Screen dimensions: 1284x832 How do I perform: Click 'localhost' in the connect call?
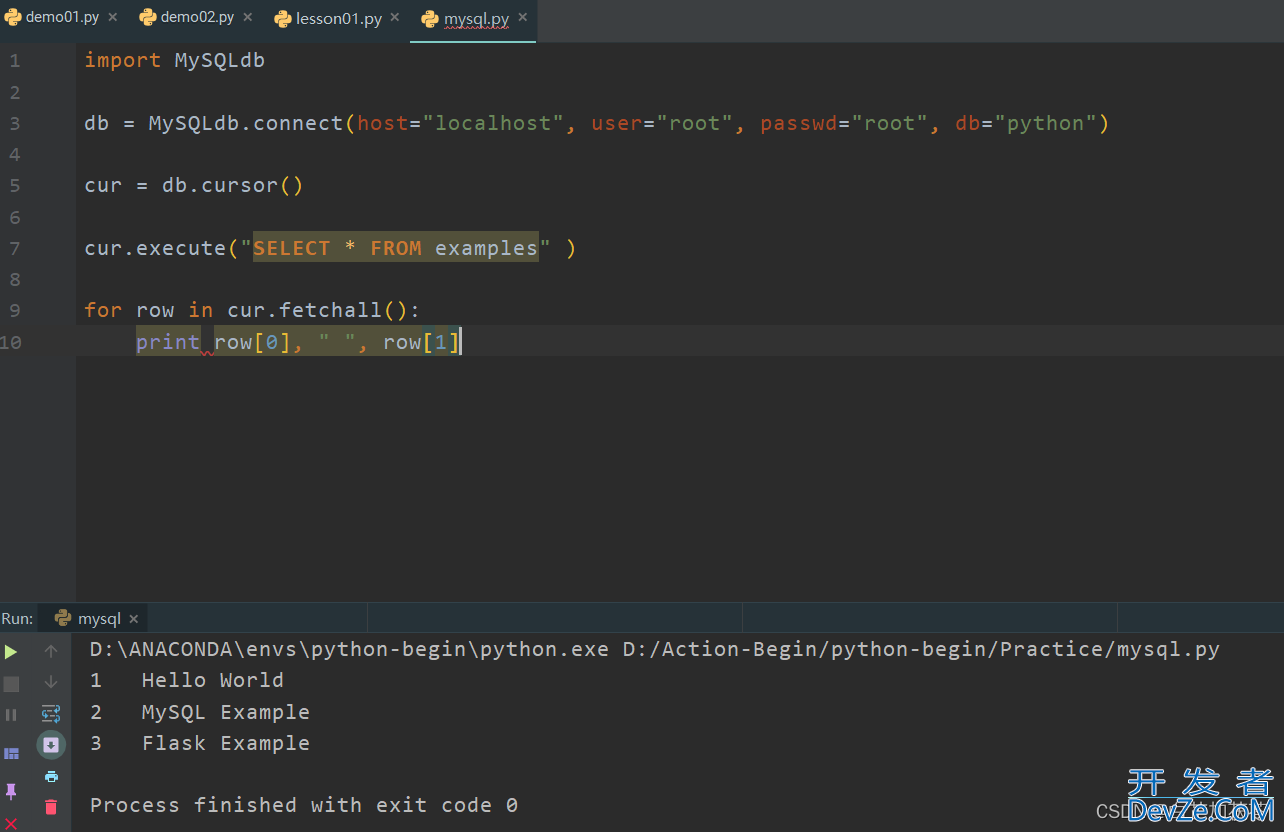click(493, 123)
